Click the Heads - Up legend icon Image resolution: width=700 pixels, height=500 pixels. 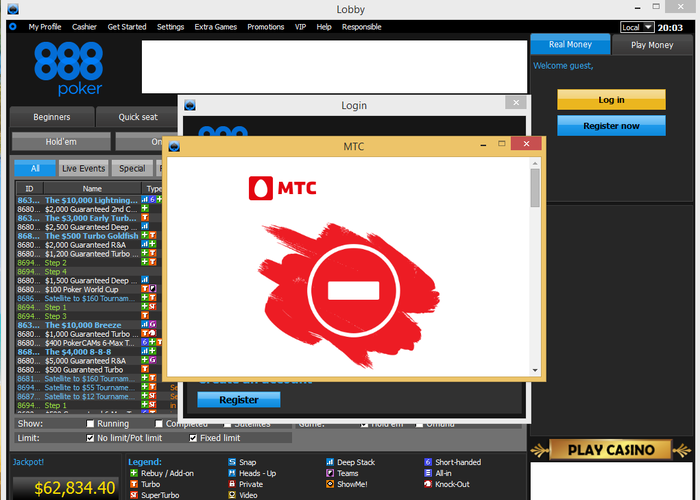(x=232, y=473)
